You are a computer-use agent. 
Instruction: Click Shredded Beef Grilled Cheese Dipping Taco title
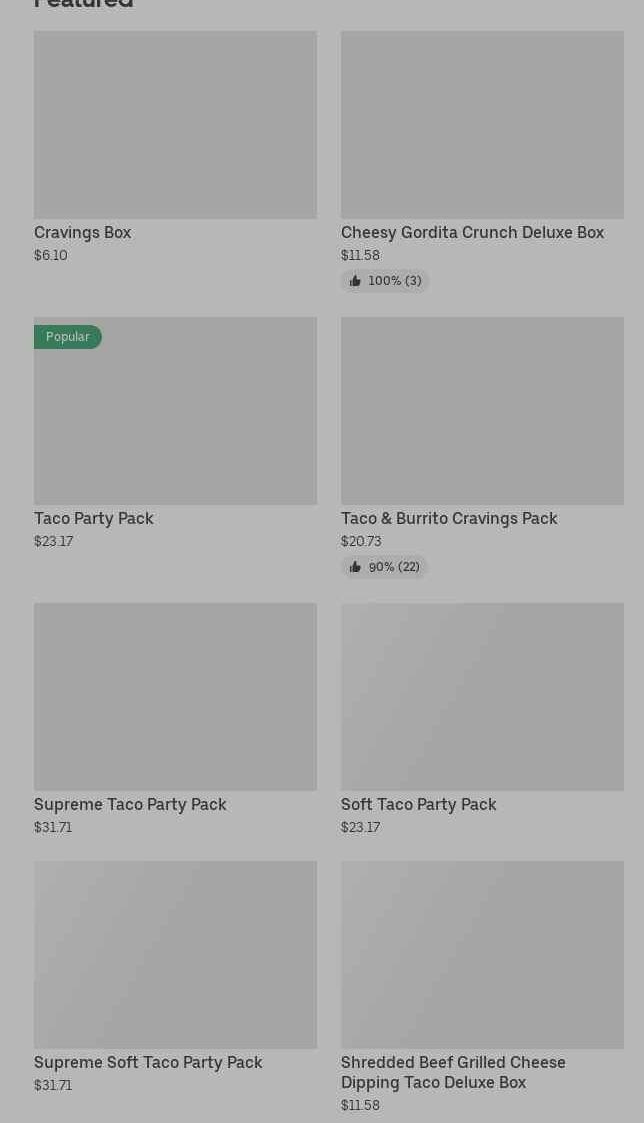tap(453, 1072)
